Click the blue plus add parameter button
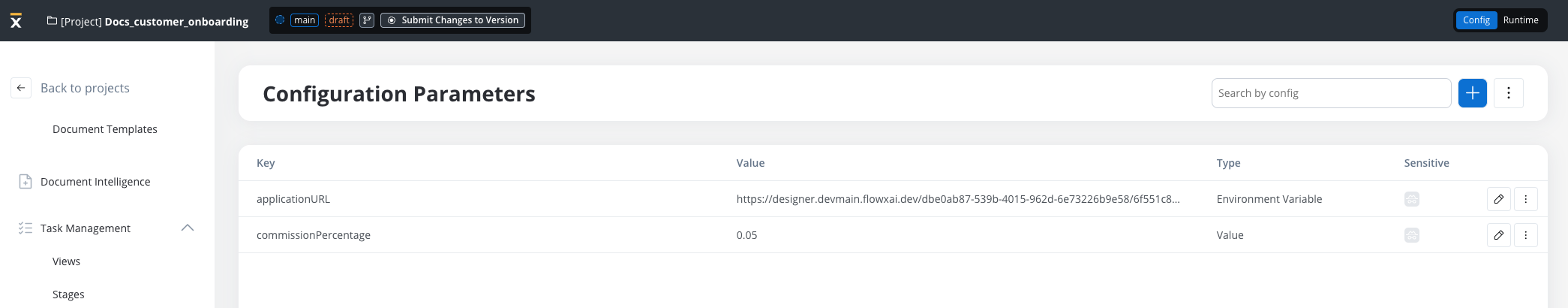 [x=1472, y=93]
